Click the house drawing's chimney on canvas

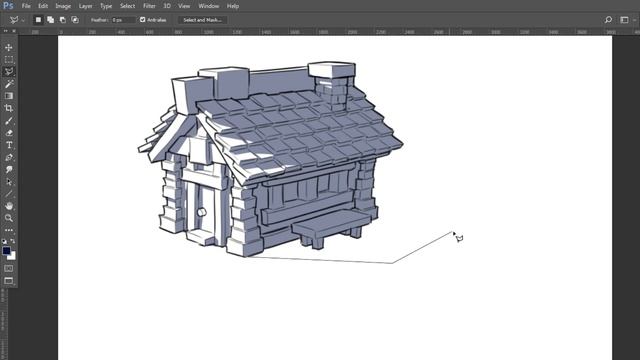tap(332, 86)
